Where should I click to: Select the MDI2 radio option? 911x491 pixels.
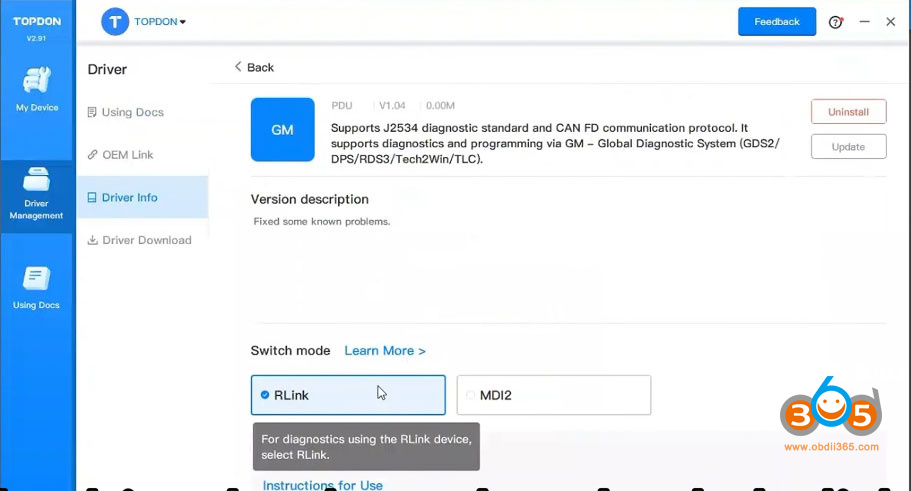(471, 395)
